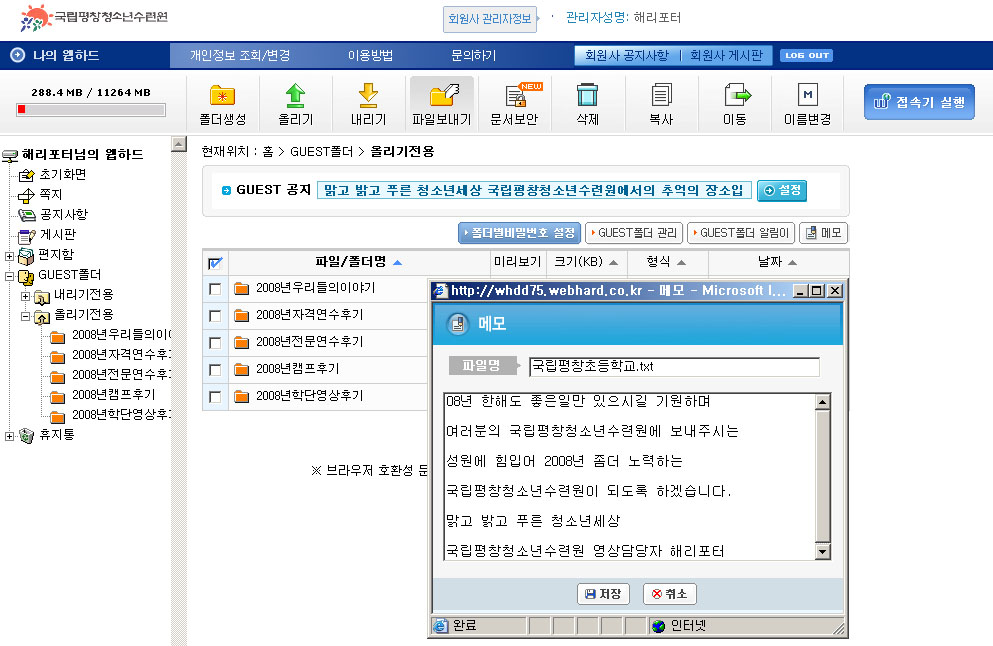Open 게시판 board in the sidebar
The width and height of the screenshot is (993, 646).
click(58, 234)
